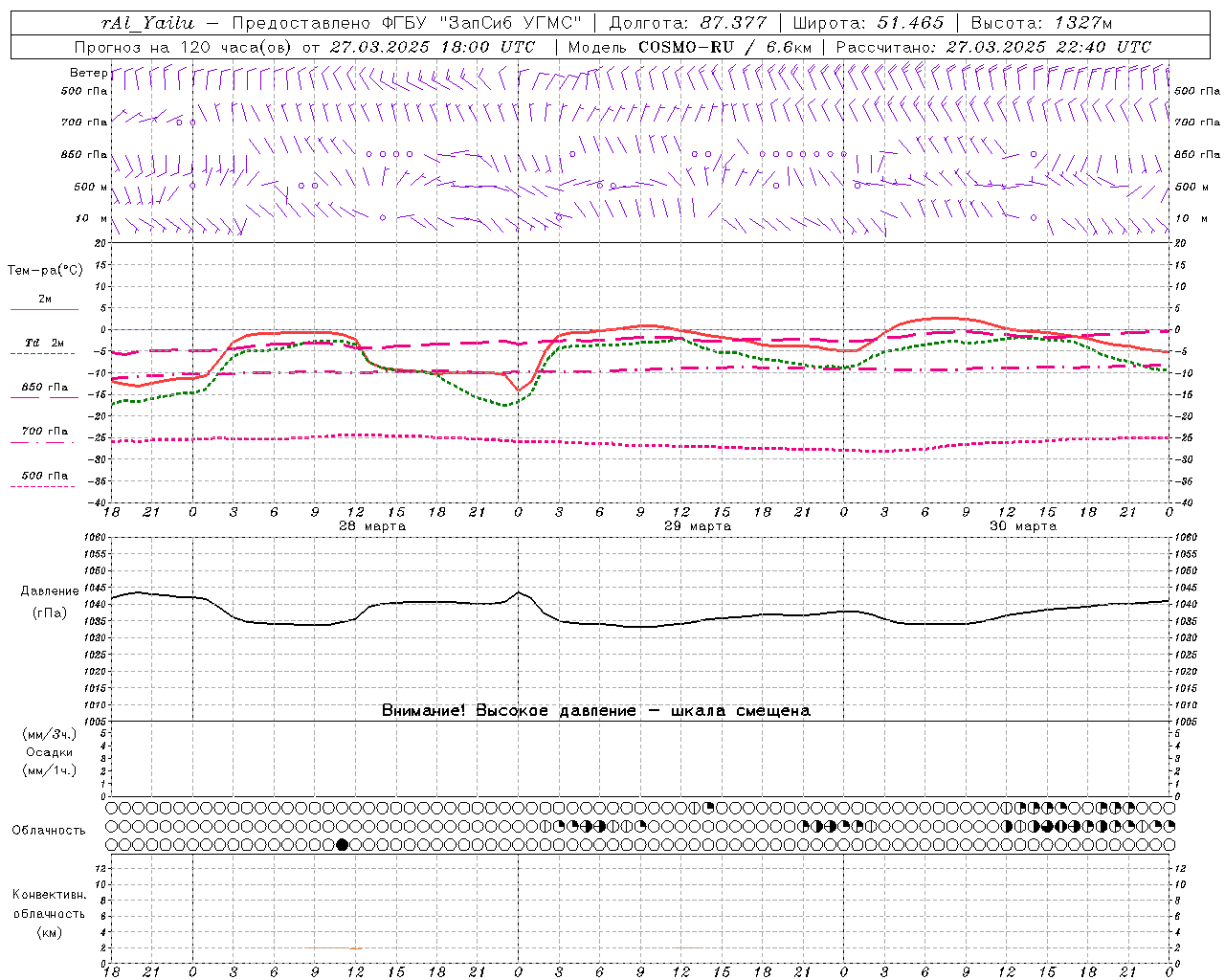This screenshot has height=980, width=1225.
Task: Click the left-side "10 м" wind level label
Action: [91, 218]
